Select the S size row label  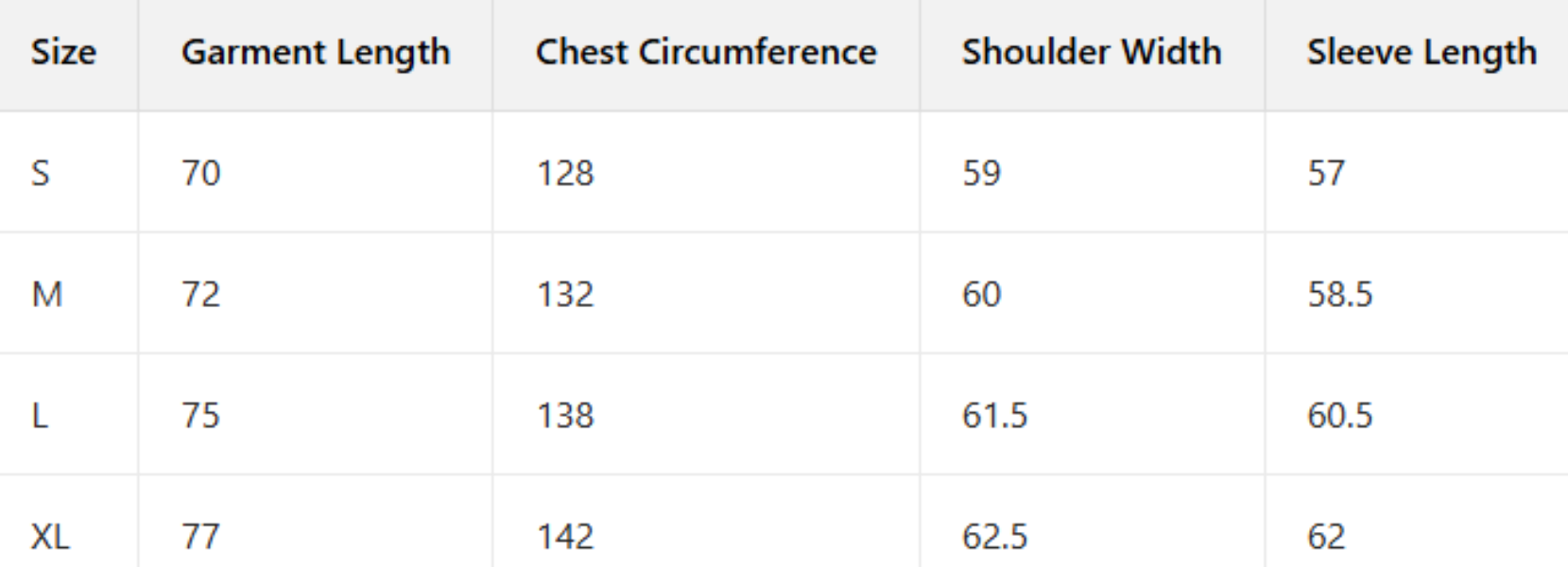pos(41,173)
